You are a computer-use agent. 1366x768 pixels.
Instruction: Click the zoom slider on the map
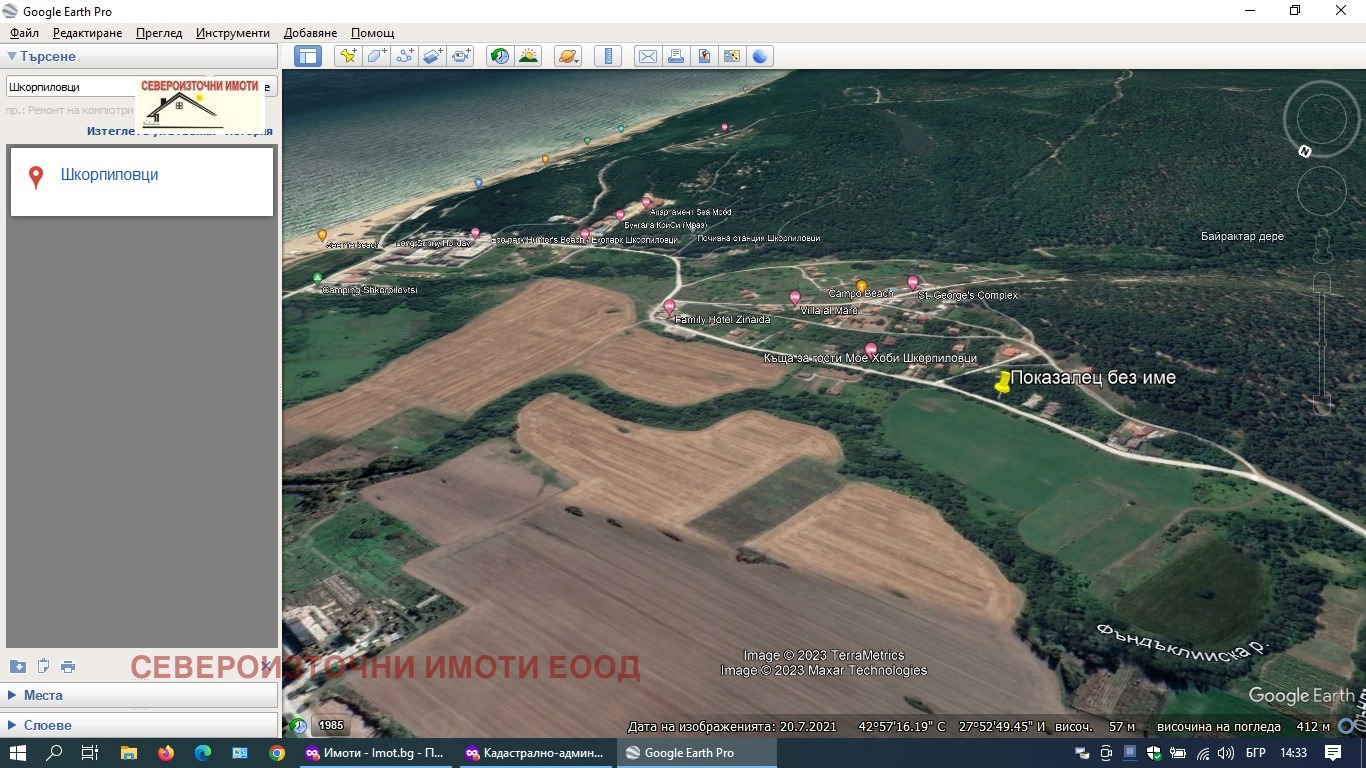click(1322, 343)
